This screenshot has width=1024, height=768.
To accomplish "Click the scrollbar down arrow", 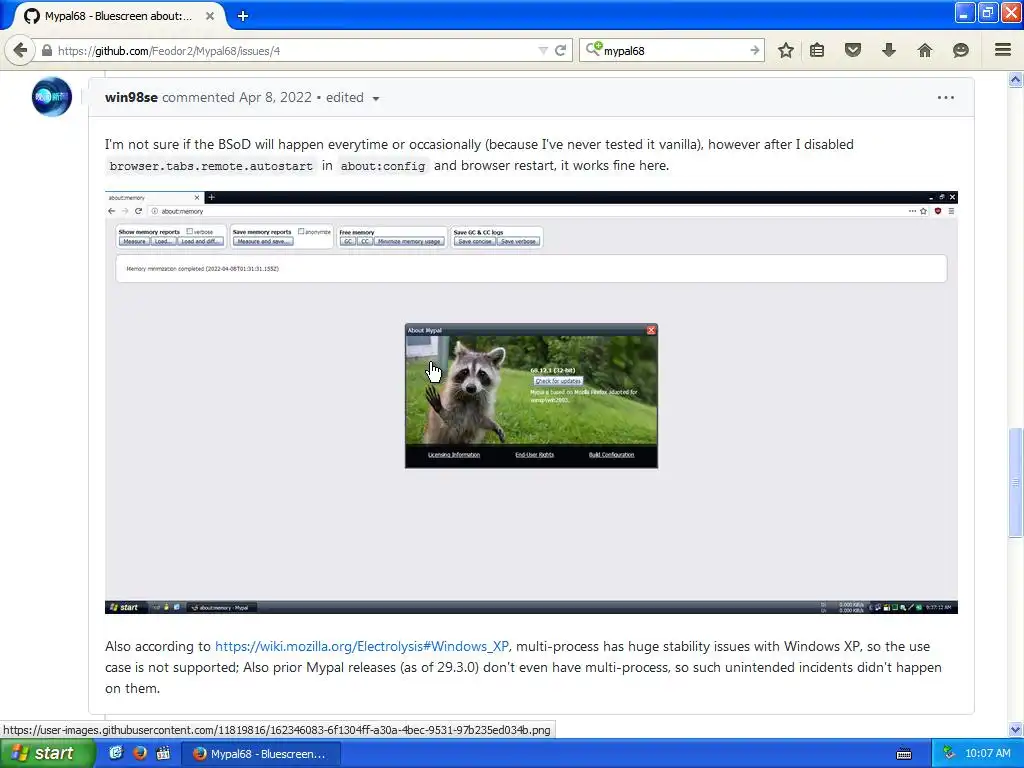I will click(1016, 729).
